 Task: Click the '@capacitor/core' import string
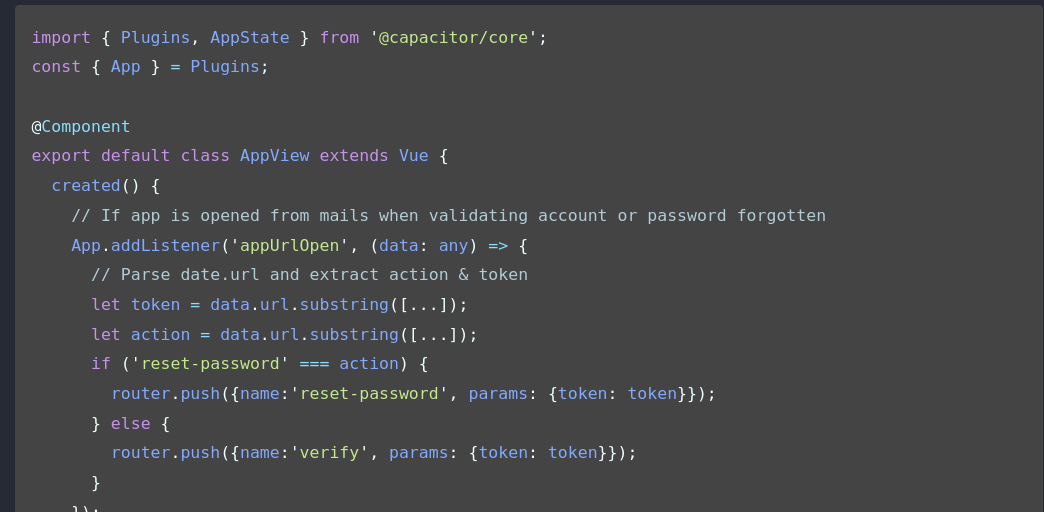pos(453,38)
